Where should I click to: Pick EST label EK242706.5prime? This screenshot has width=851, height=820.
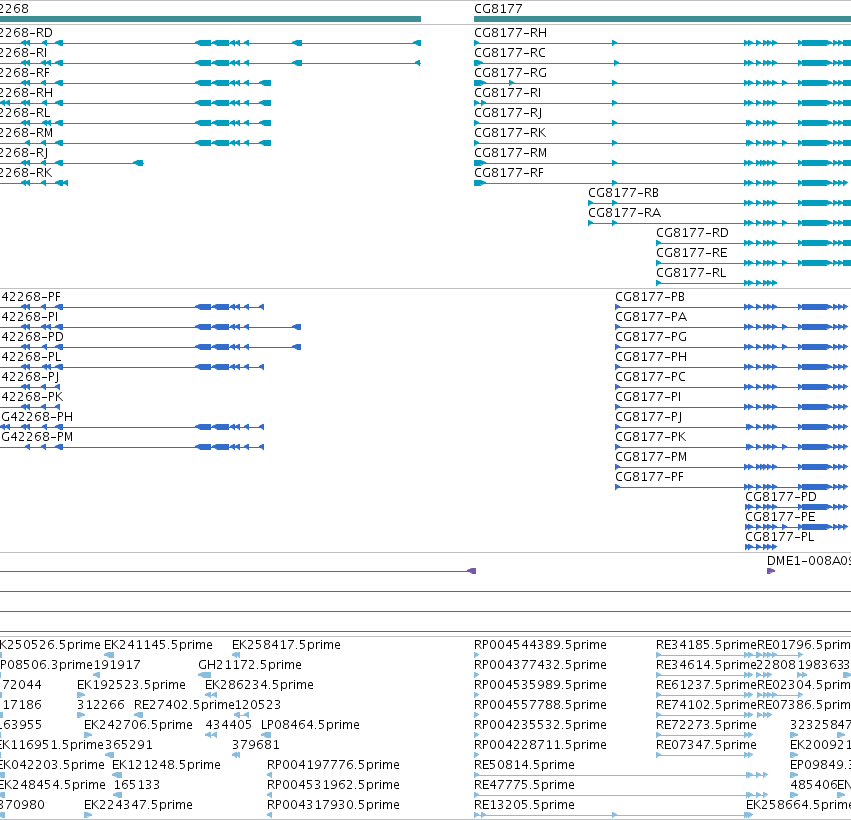click(x=138, y=726)
